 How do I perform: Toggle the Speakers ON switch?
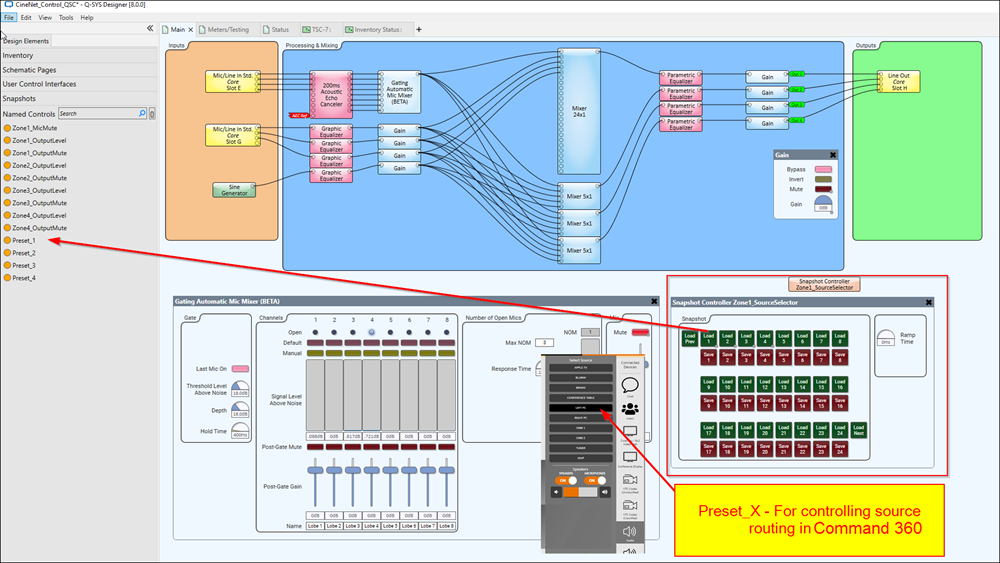[x=566, y=479]
